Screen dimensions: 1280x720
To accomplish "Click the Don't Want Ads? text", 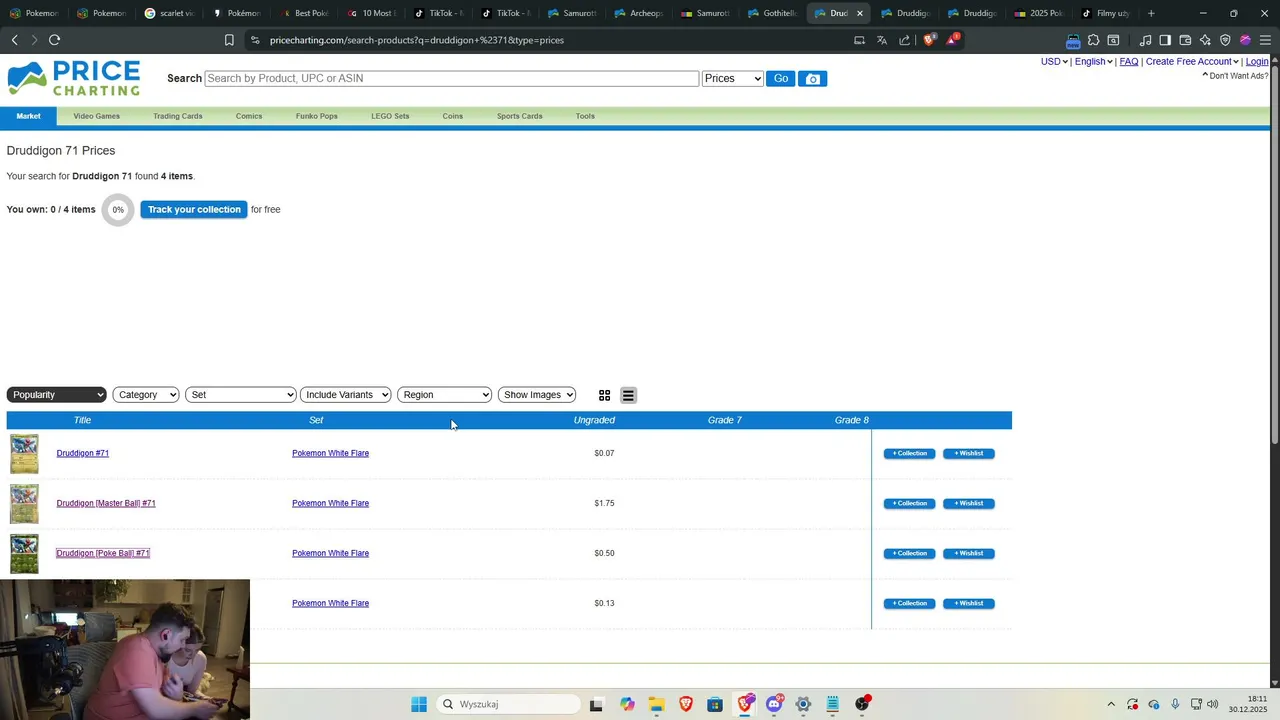I will (1238, 76).
